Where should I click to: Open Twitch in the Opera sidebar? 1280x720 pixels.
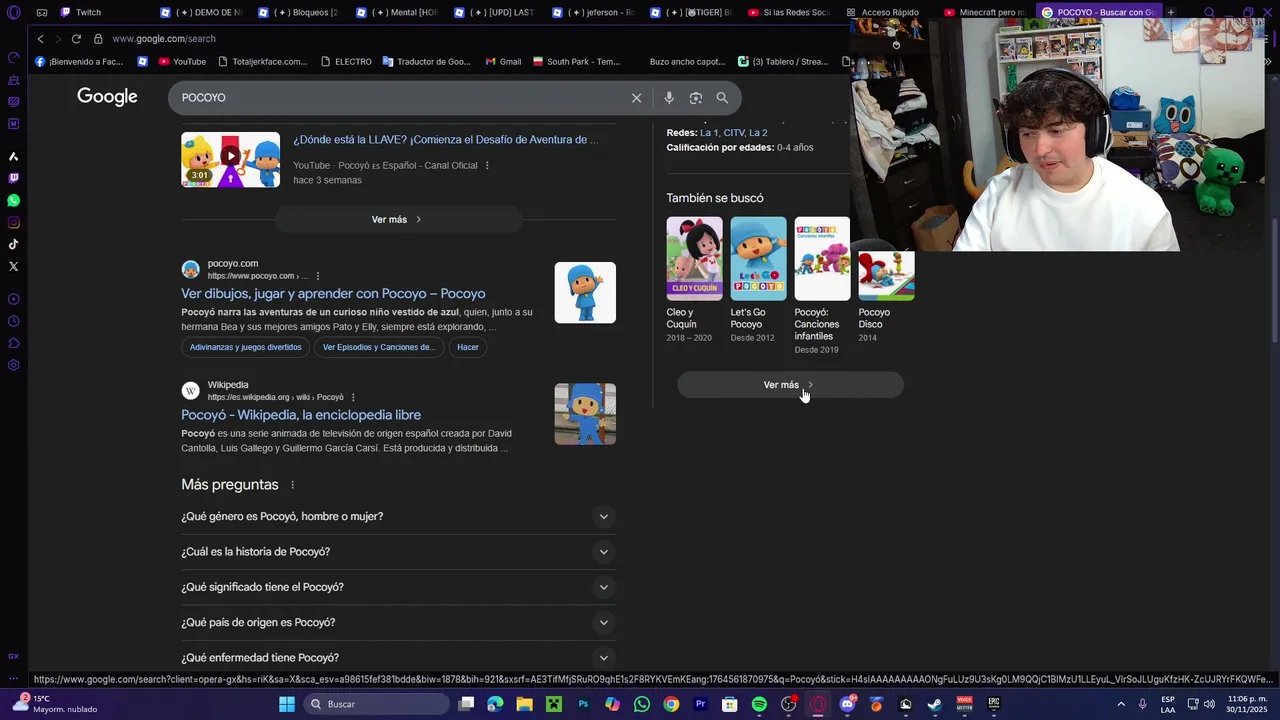click(13, 178)
